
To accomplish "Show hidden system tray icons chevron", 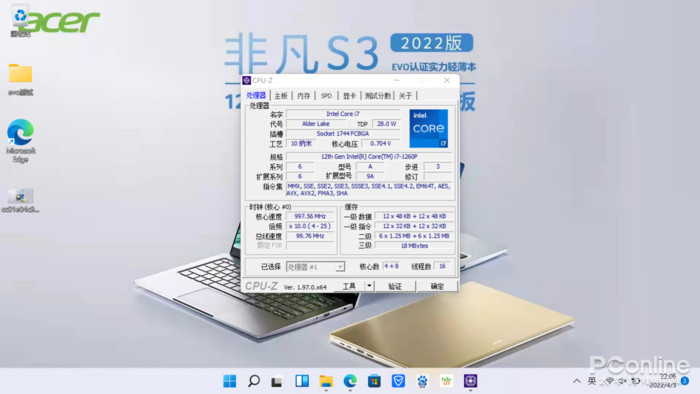I will point(577,381).
